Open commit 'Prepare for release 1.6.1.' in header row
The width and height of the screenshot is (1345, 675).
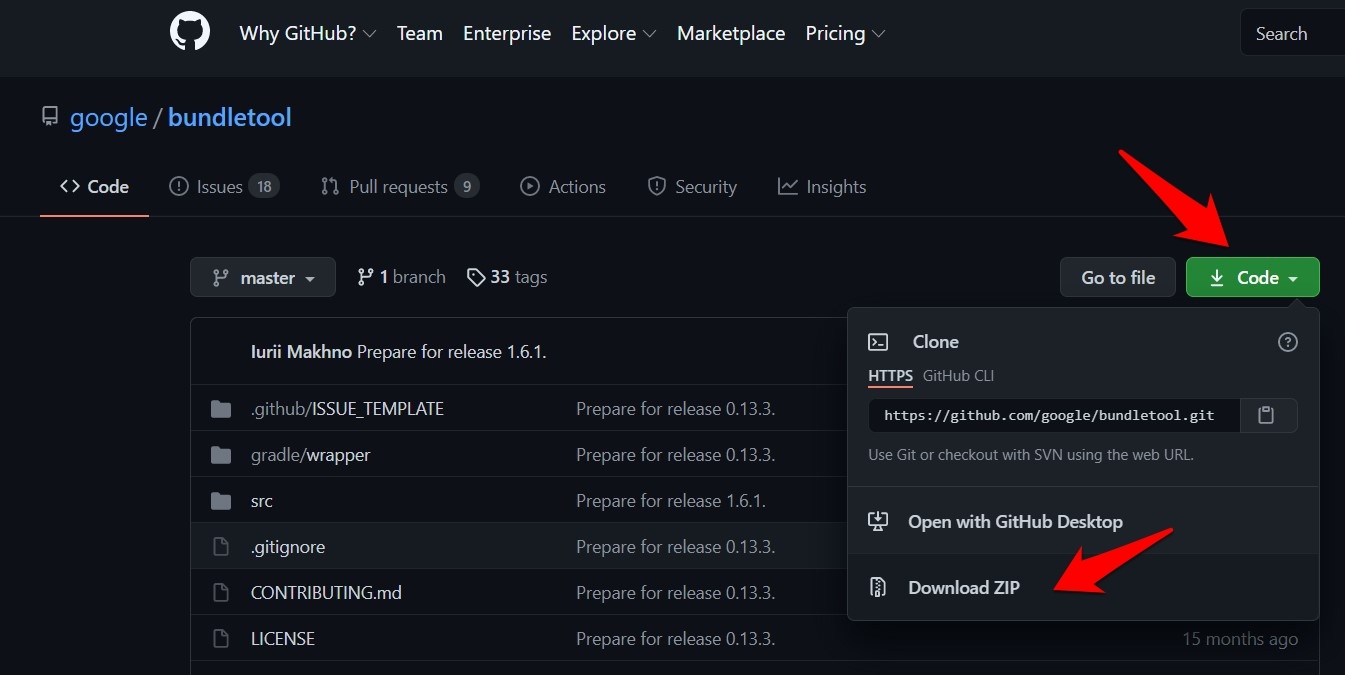pyautogui.click(x=451, y=352)
